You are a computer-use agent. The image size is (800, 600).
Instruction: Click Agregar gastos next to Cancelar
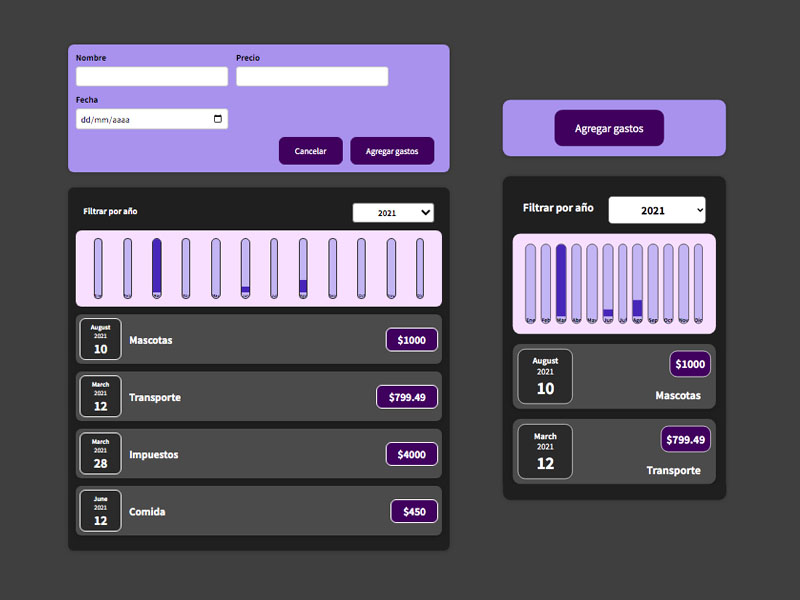[x=392, y=151]
